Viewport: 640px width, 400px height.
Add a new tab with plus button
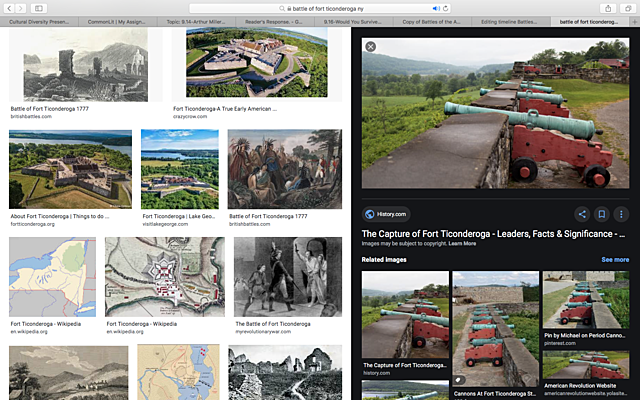click(635, 22)
